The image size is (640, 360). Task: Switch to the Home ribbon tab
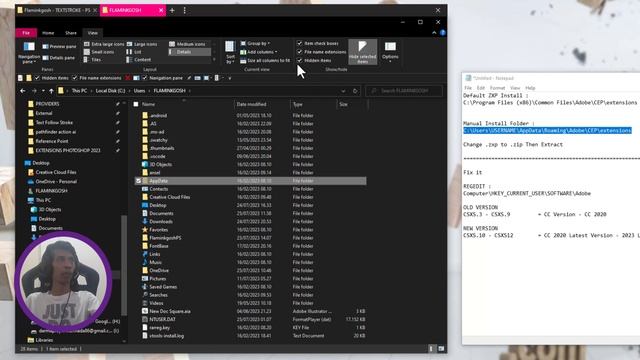[48, 33]
